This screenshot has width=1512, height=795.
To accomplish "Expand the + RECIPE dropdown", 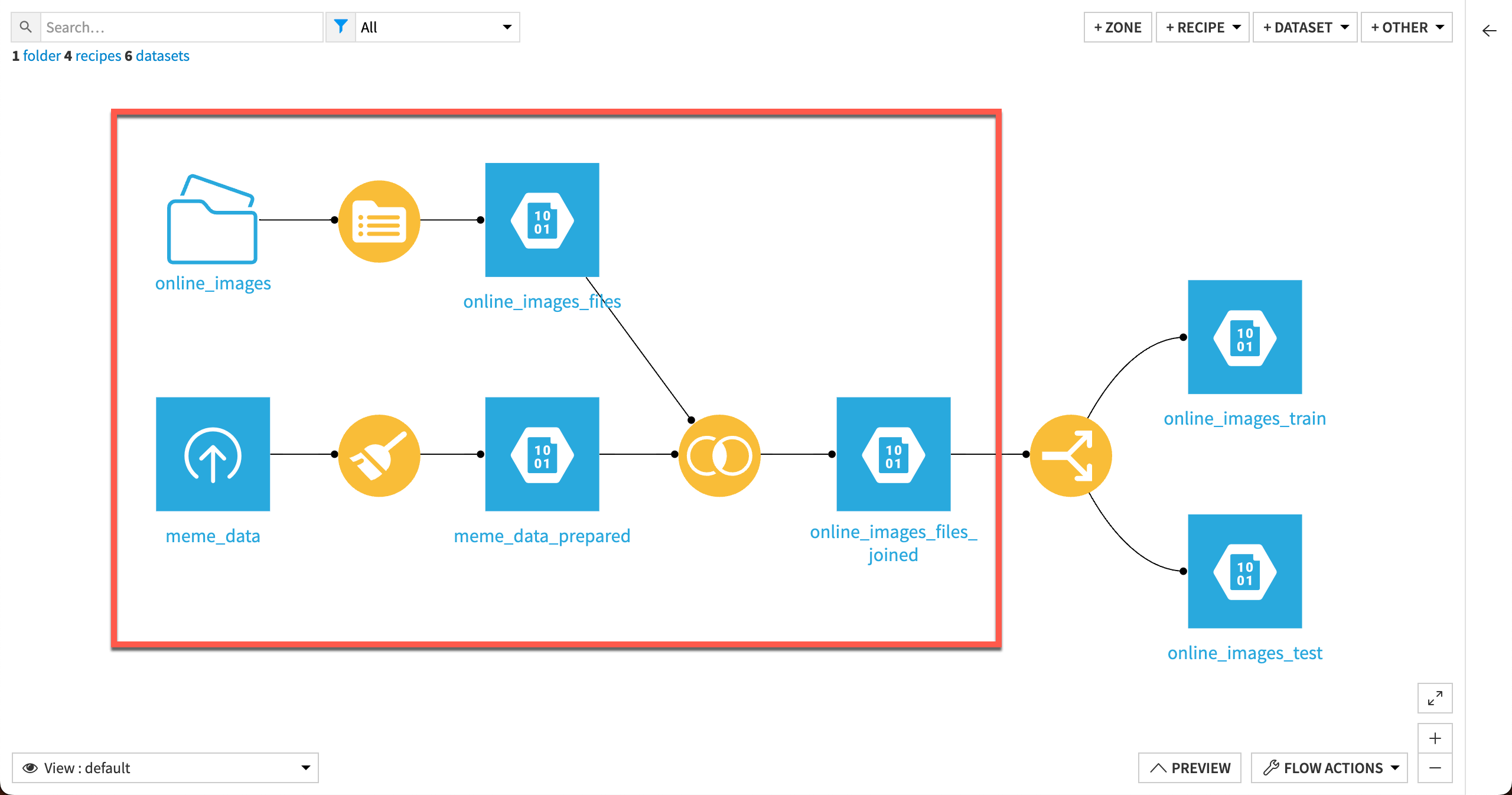I will (x=1202, y=27).
